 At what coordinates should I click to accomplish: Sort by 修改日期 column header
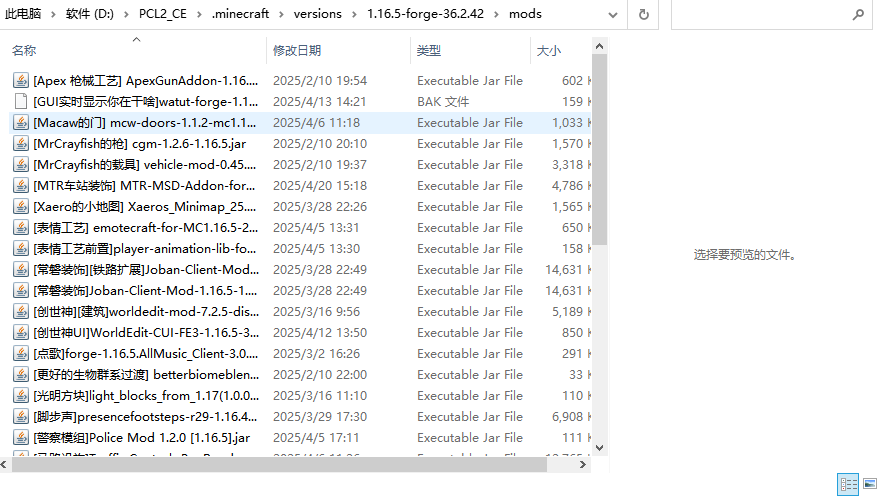pos(296,50)
